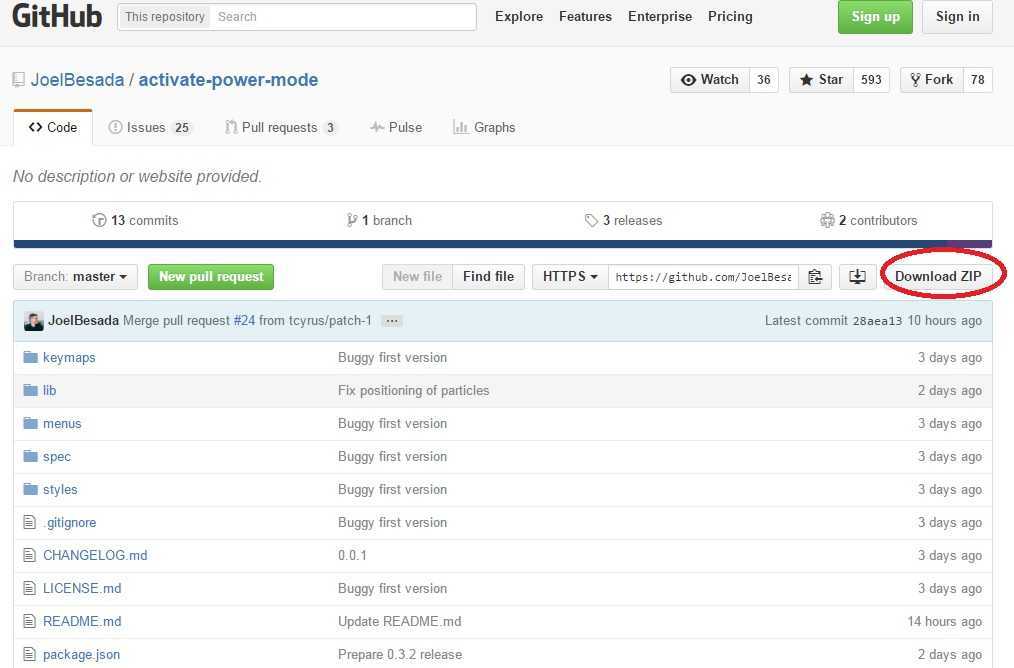Click the New pull request button
Viewport: 1014px width, 668px height.
pos(211,277)
